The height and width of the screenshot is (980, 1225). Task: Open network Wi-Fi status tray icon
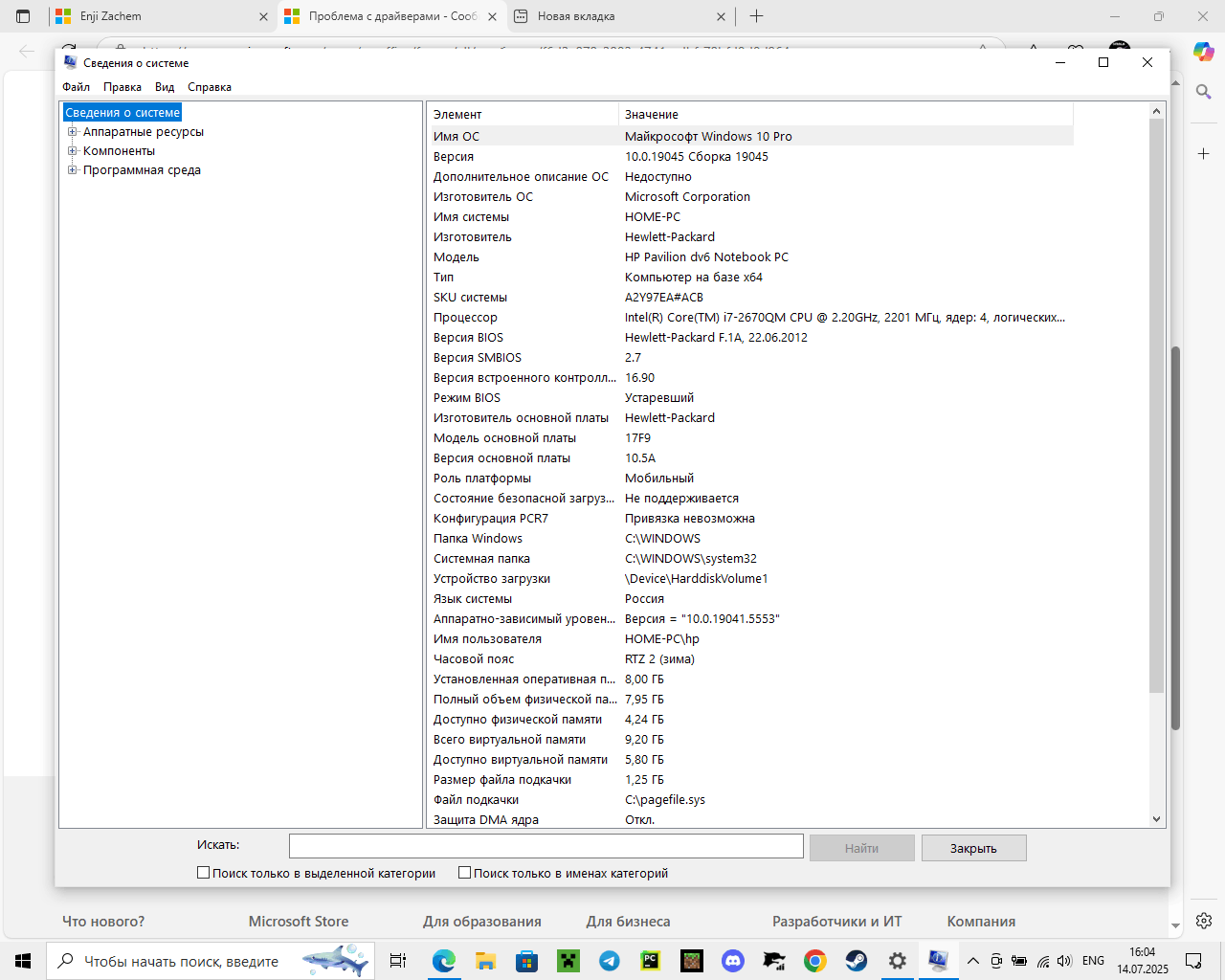click(1042, 961)
